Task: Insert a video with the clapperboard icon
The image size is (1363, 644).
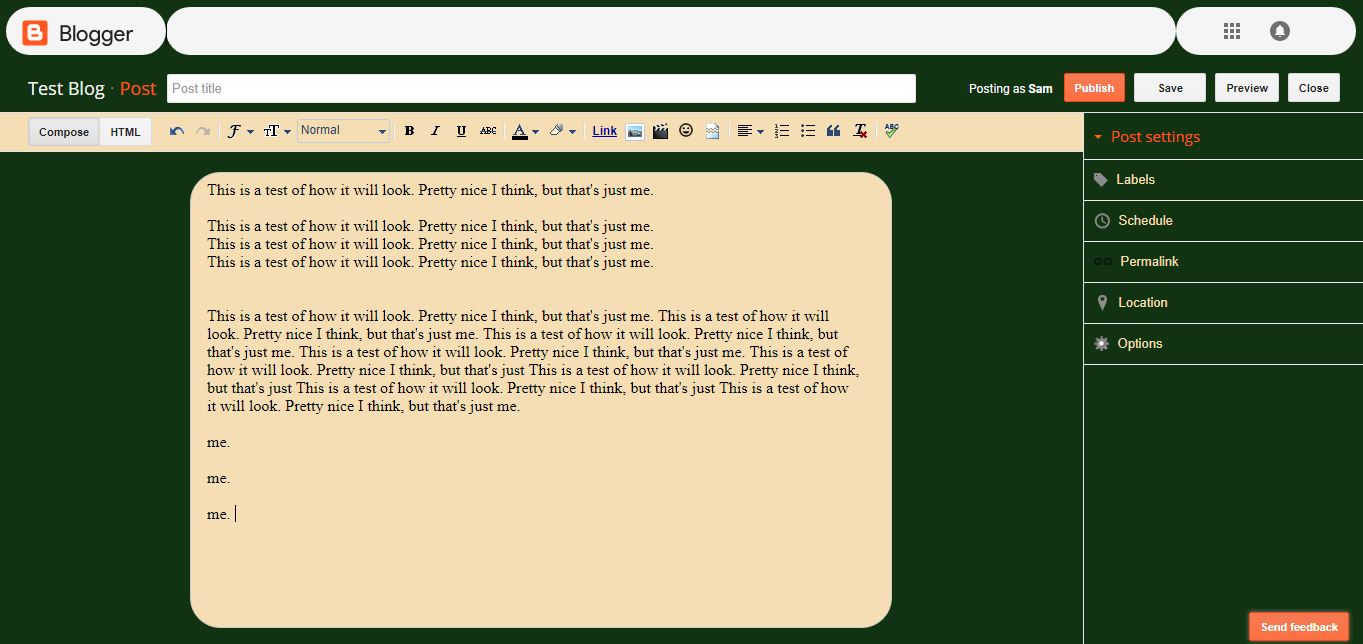Action: click(660, 131)
